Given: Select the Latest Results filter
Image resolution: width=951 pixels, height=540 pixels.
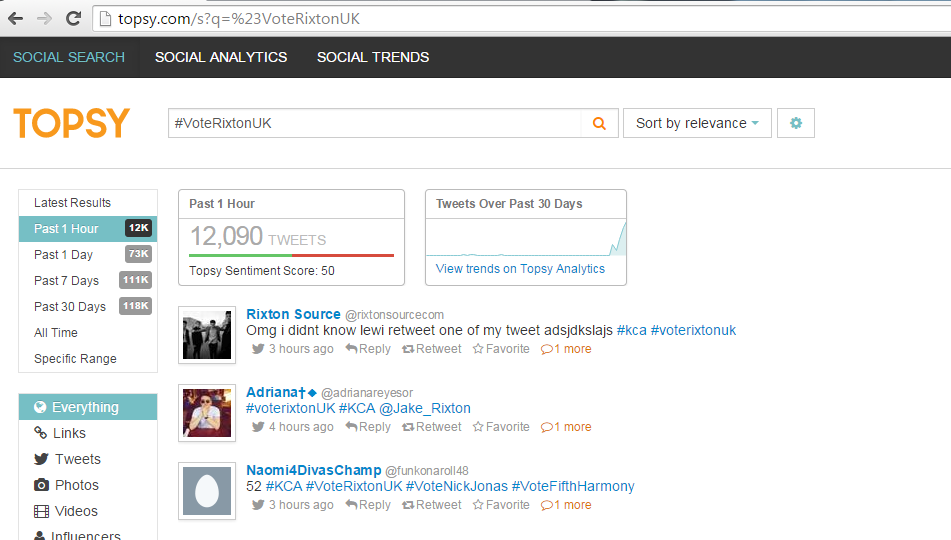Looking at the screenshot, I should [x=88, y=203].
